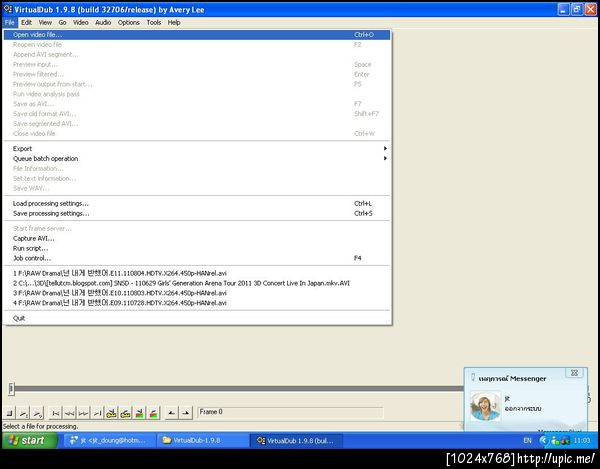Choose Save processing settings
The width and height of the screenshot is (600, 469).
(x=197, y=213)
